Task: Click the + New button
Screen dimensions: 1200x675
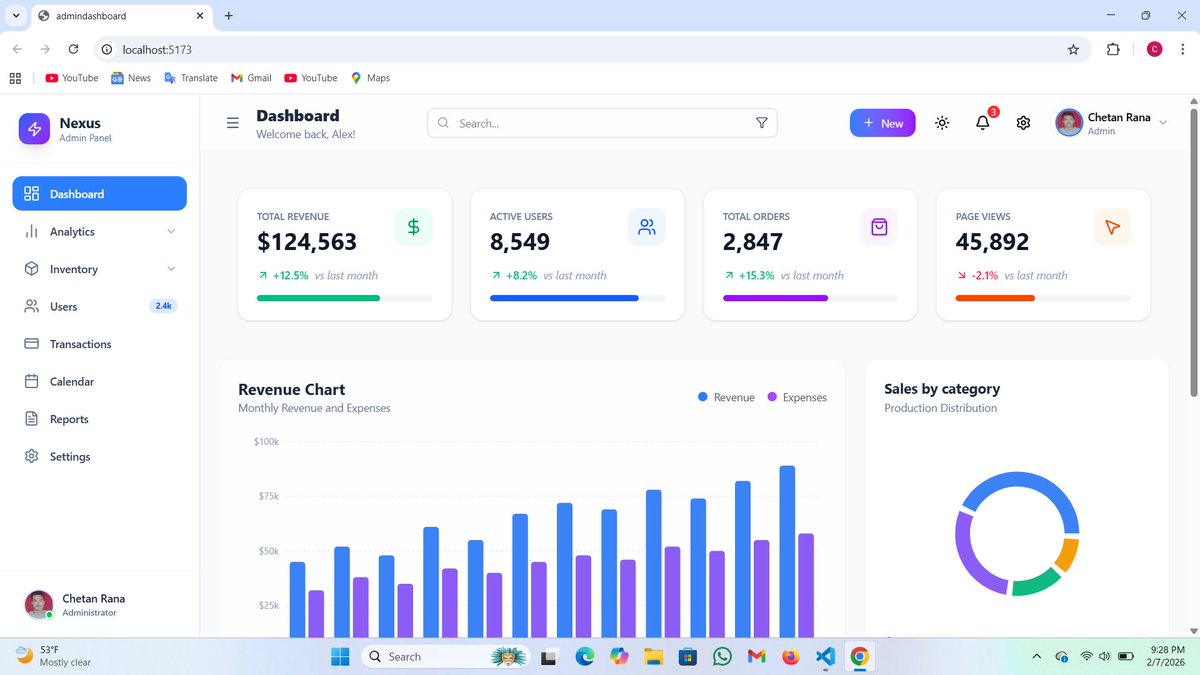Action: click(x=883, y=123)
